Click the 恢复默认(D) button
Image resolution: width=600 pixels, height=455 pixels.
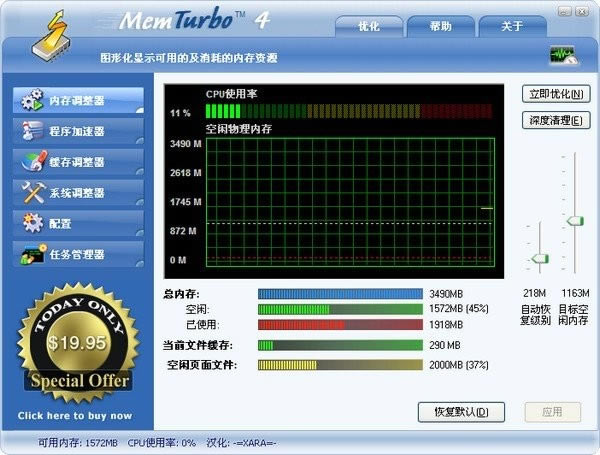(x=456, y=412)
